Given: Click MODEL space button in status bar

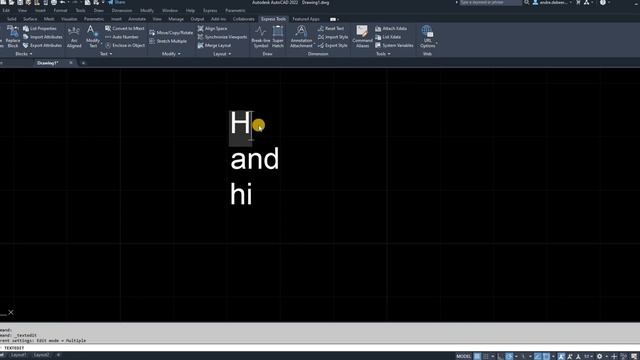Looking at the screenshot, I should coord(463,356).
